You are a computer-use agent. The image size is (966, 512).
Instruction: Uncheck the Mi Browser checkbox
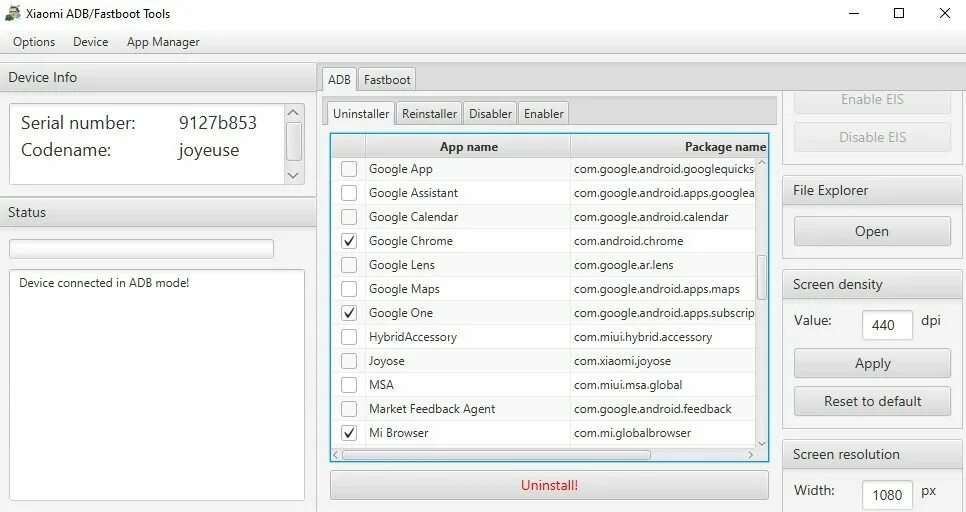point(349,433)
